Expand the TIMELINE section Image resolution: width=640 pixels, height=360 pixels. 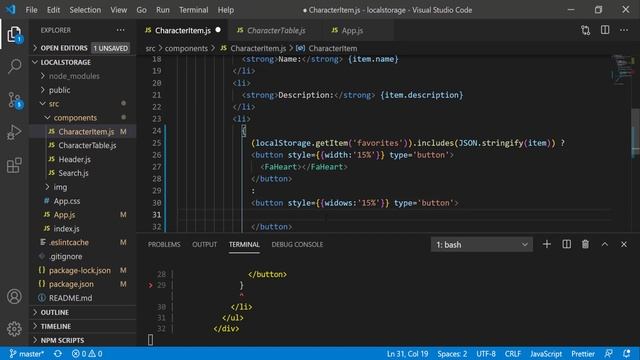56,326
